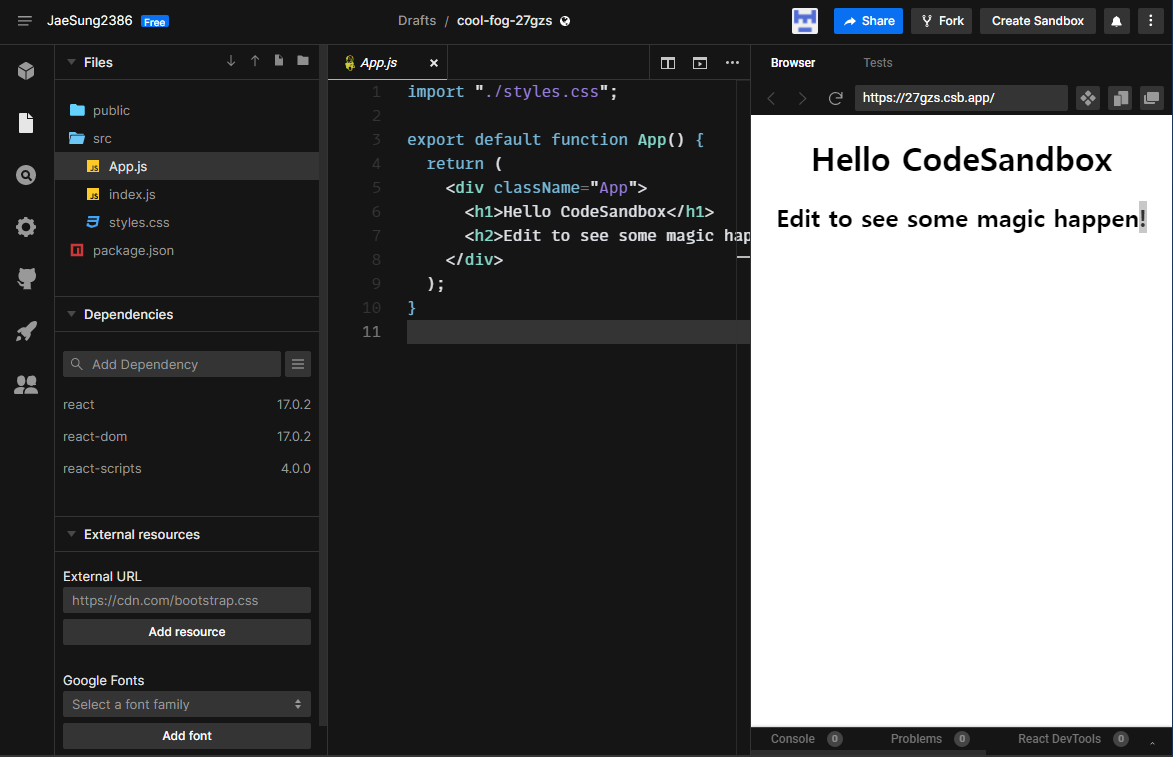Open the sandbox Configuration settings panel
The width and height of the screenshot is (1173, 757).
click(x=25, y=226)
